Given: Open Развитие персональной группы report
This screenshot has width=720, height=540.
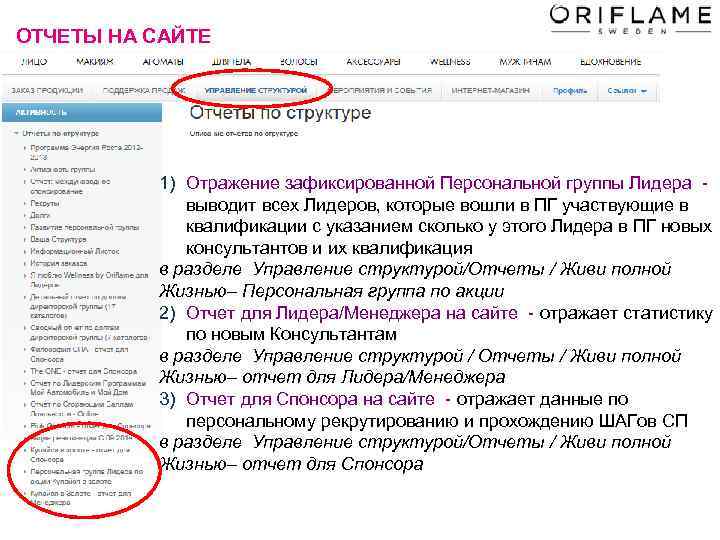Looking at the screenshot, I should pos(84,227).
